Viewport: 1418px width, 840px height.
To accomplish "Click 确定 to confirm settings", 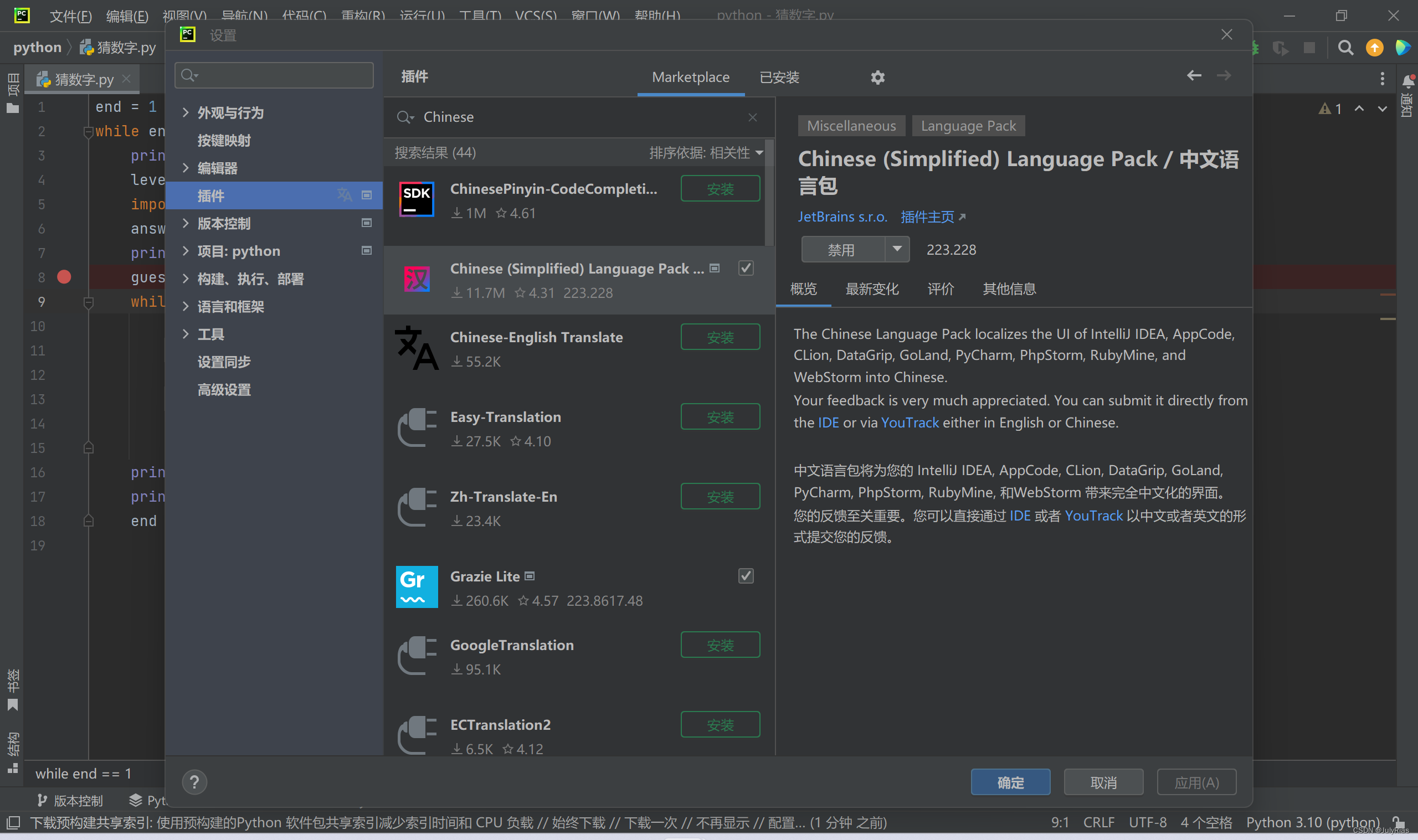I will (x=1010, y=782).
